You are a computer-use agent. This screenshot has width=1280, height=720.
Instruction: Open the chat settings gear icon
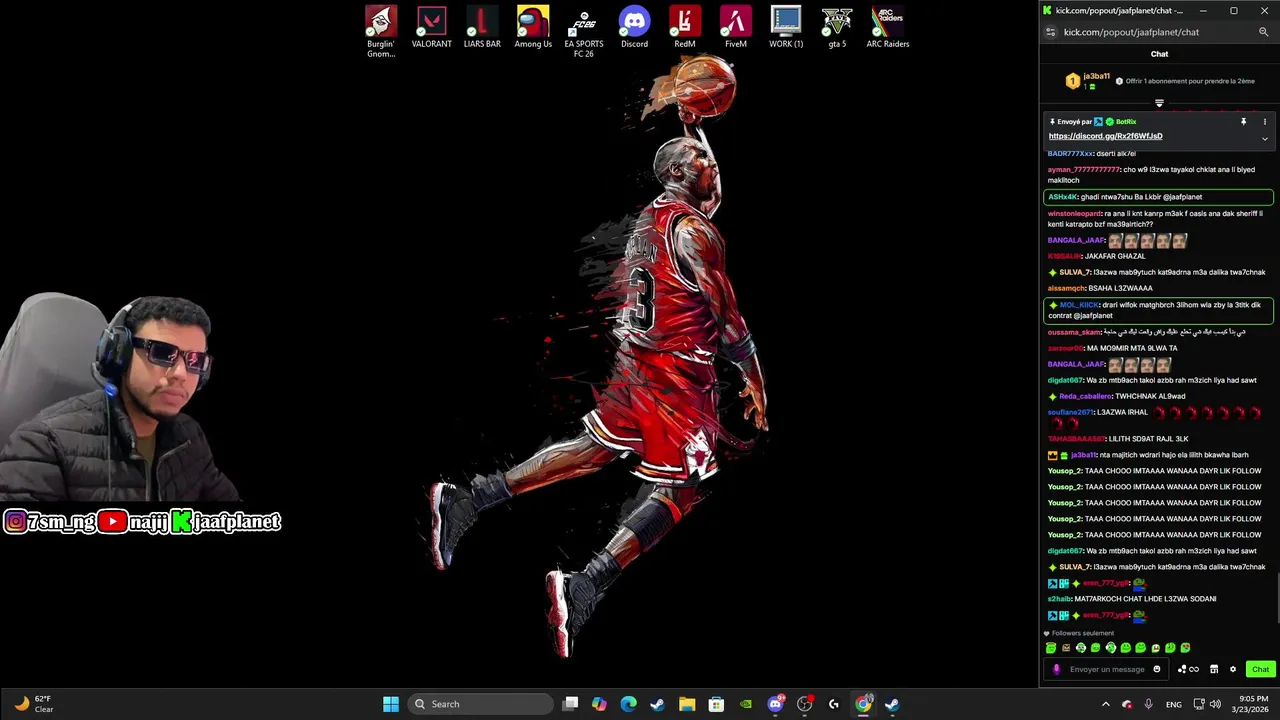coord(1233,669)
